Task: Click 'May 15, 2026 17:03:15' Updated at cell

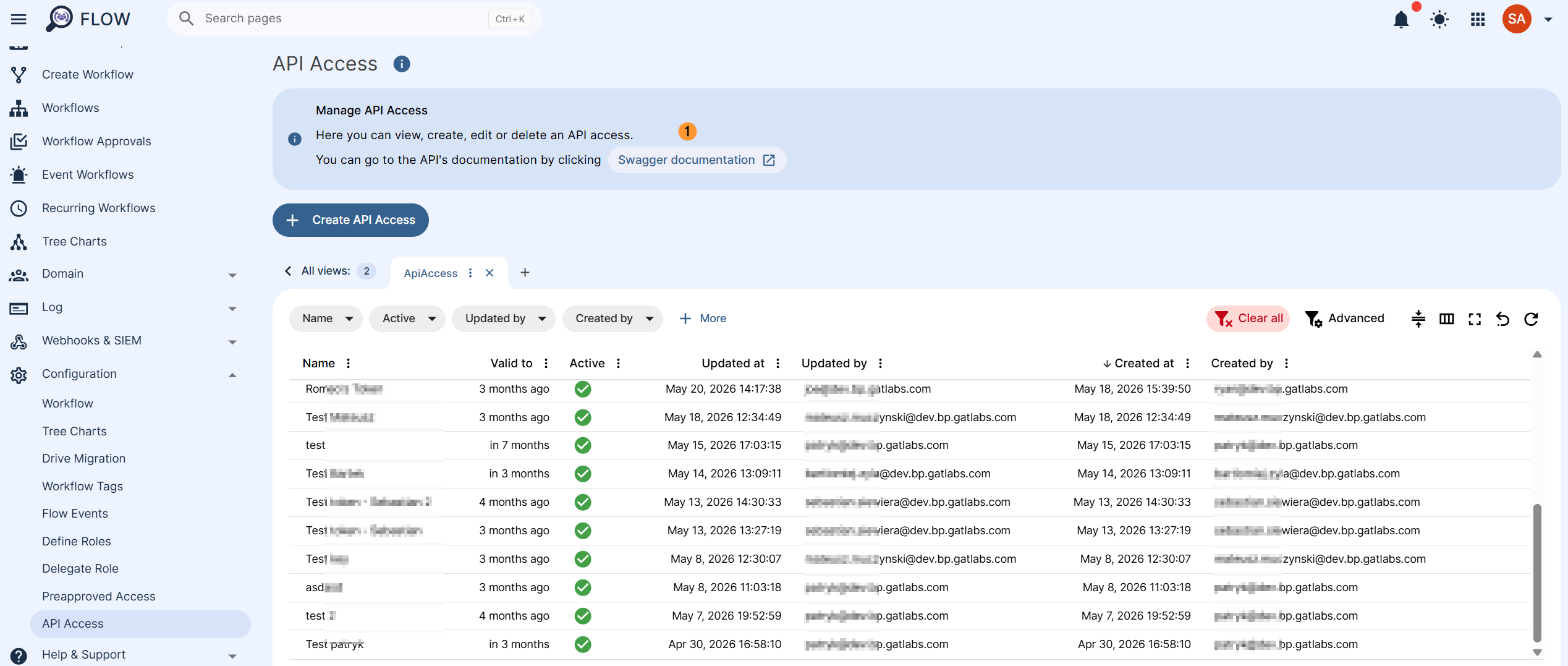Action: [724, 445]
